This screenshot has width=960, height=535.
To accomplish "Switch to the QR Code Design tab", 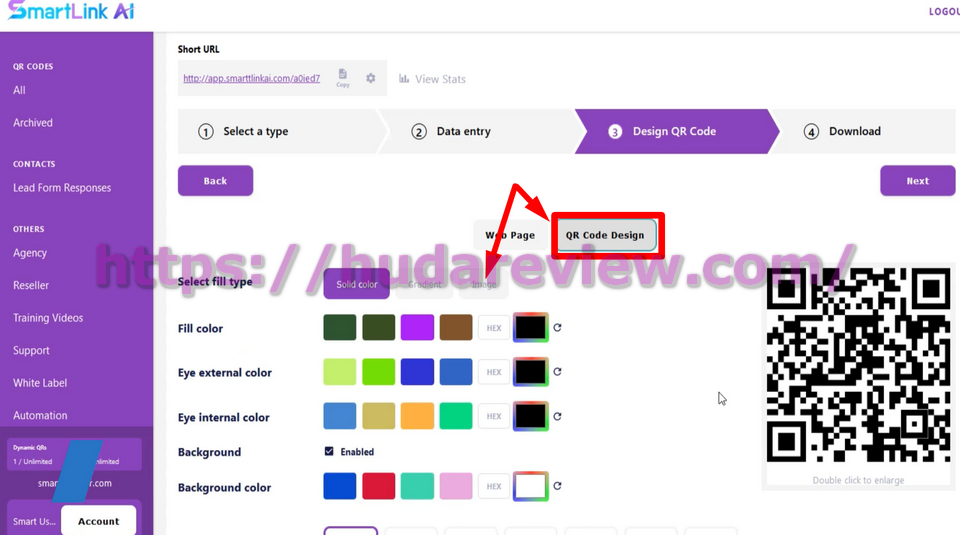I will 605,235.
